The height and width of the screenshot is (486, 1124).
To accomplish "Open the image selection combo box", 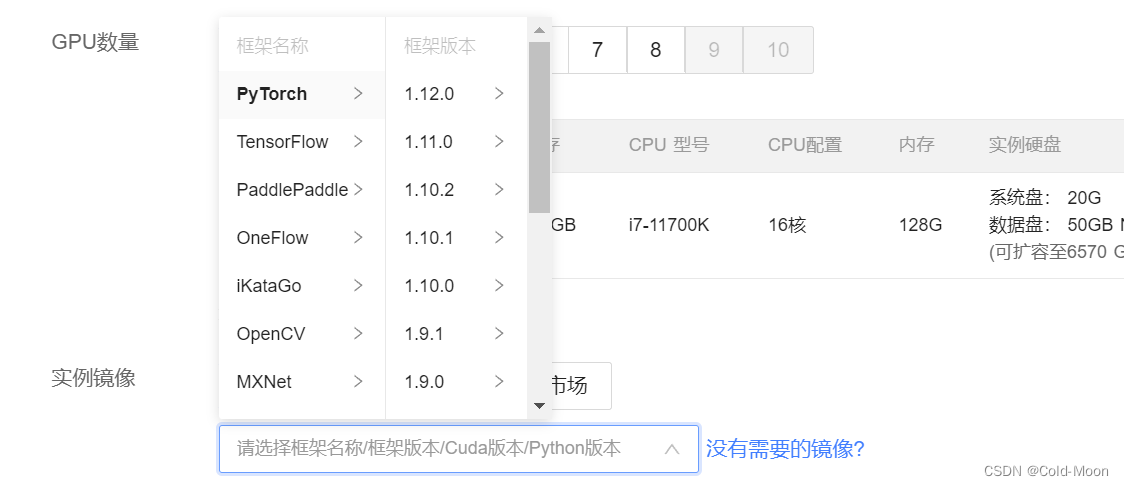I will point(459,449).
